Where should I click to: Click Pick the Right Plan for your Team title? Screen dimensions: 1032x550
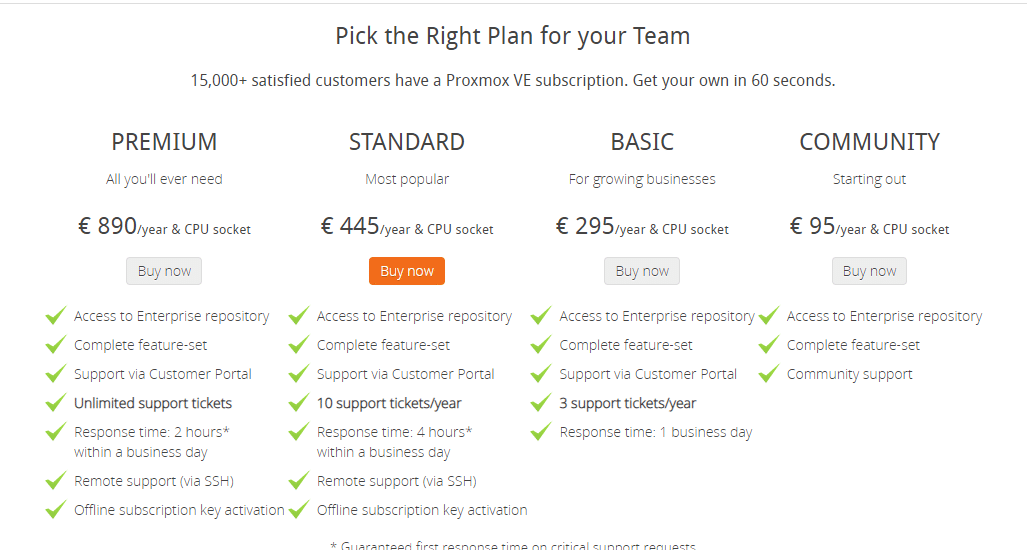513,36
